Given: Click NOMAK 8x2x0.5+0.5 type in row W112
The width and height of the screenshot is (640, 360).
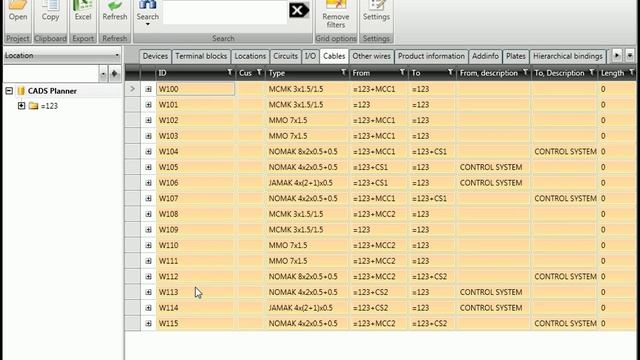Looking at the screenshot, I should coord(303,277).
